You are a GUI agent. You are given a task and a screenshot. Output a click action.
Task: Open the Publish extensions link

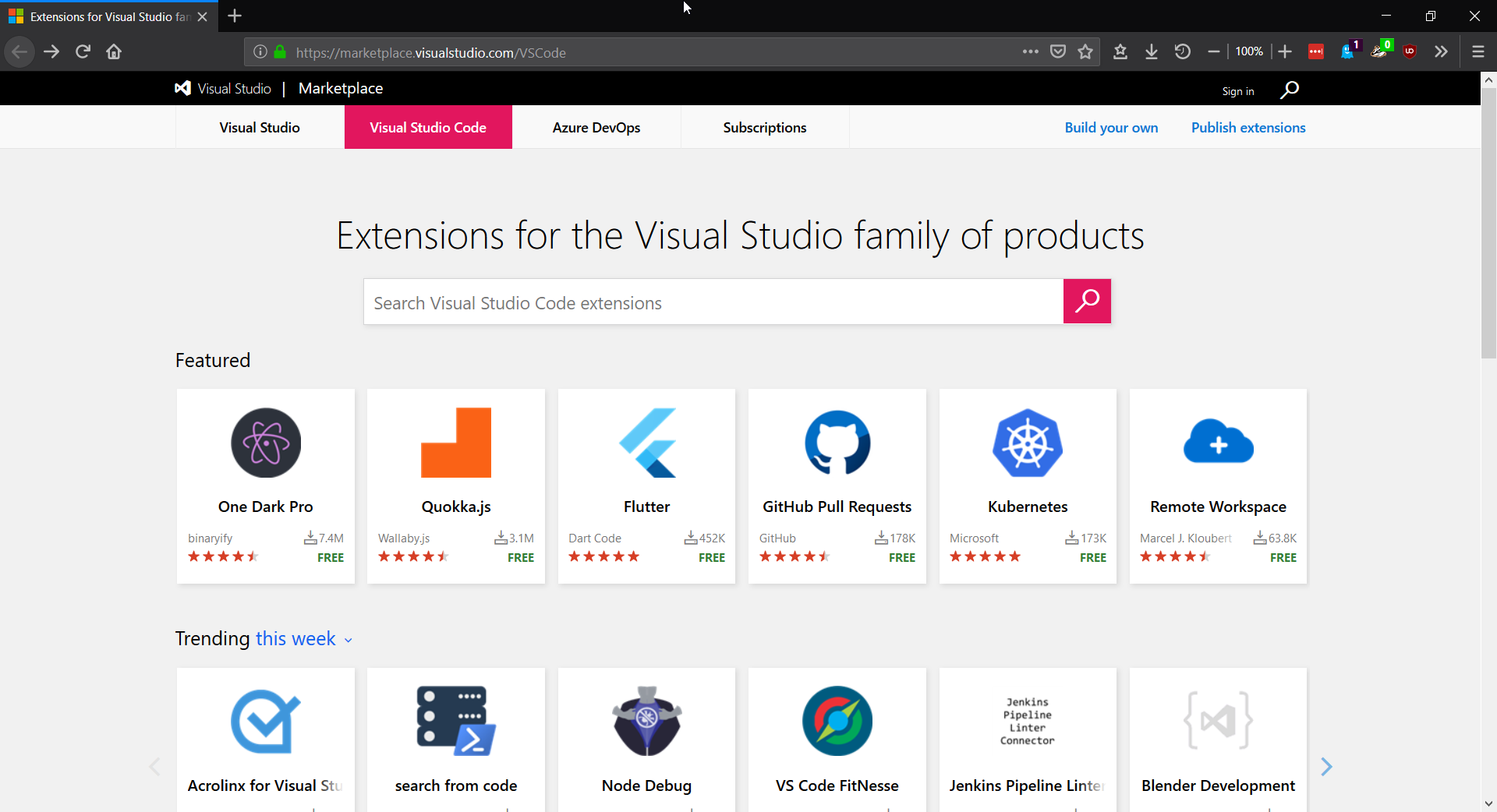(1247, 128)
